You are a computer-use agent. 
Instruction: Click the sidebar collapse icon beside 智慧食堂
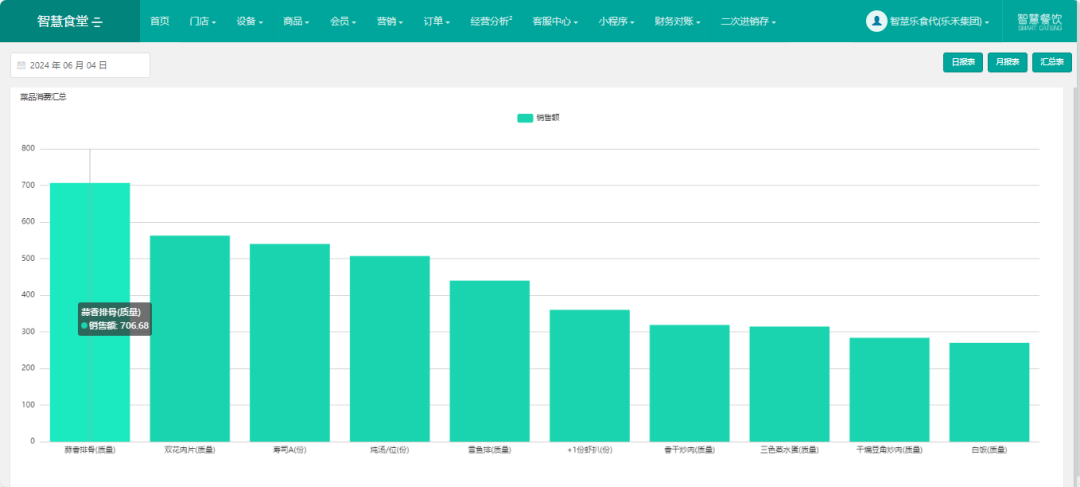pos(97,22)
